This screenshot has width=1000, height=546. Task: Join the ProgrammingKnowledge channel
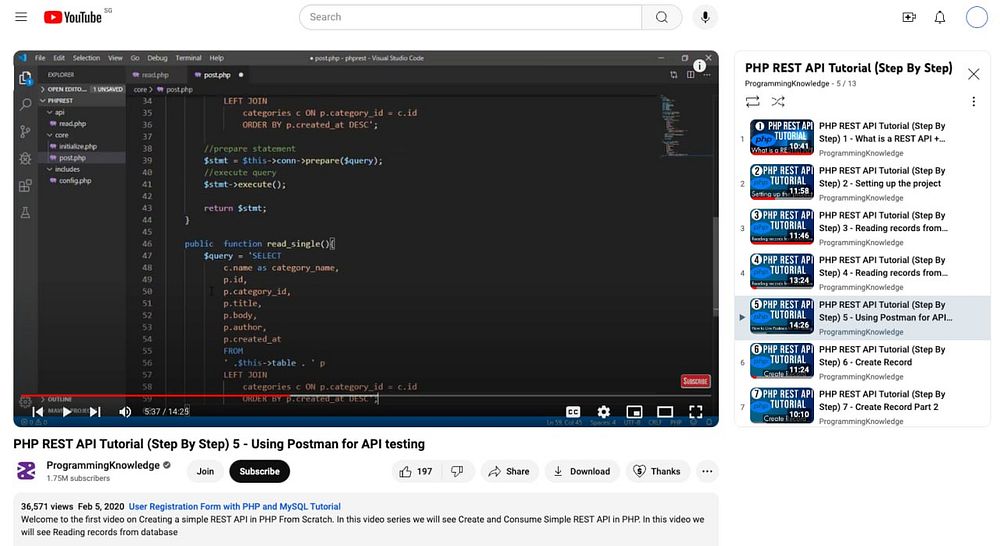[x=205, y=471]
